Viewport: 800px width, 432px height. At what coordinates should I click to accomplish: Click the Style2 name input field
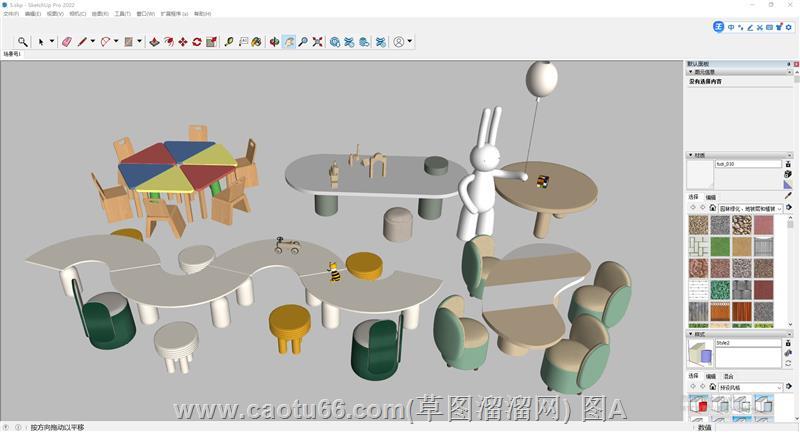(x=748, y=343)
